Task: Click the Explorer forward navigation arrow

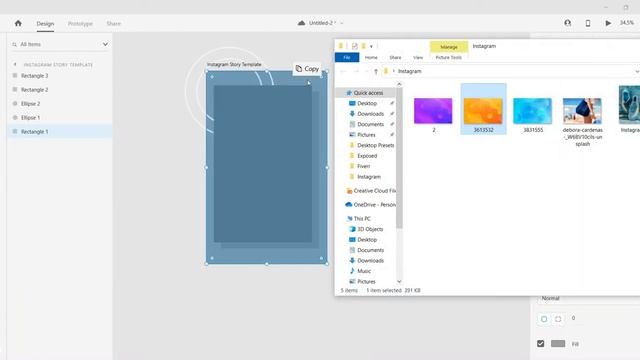Action: click(x=356, y=71)
